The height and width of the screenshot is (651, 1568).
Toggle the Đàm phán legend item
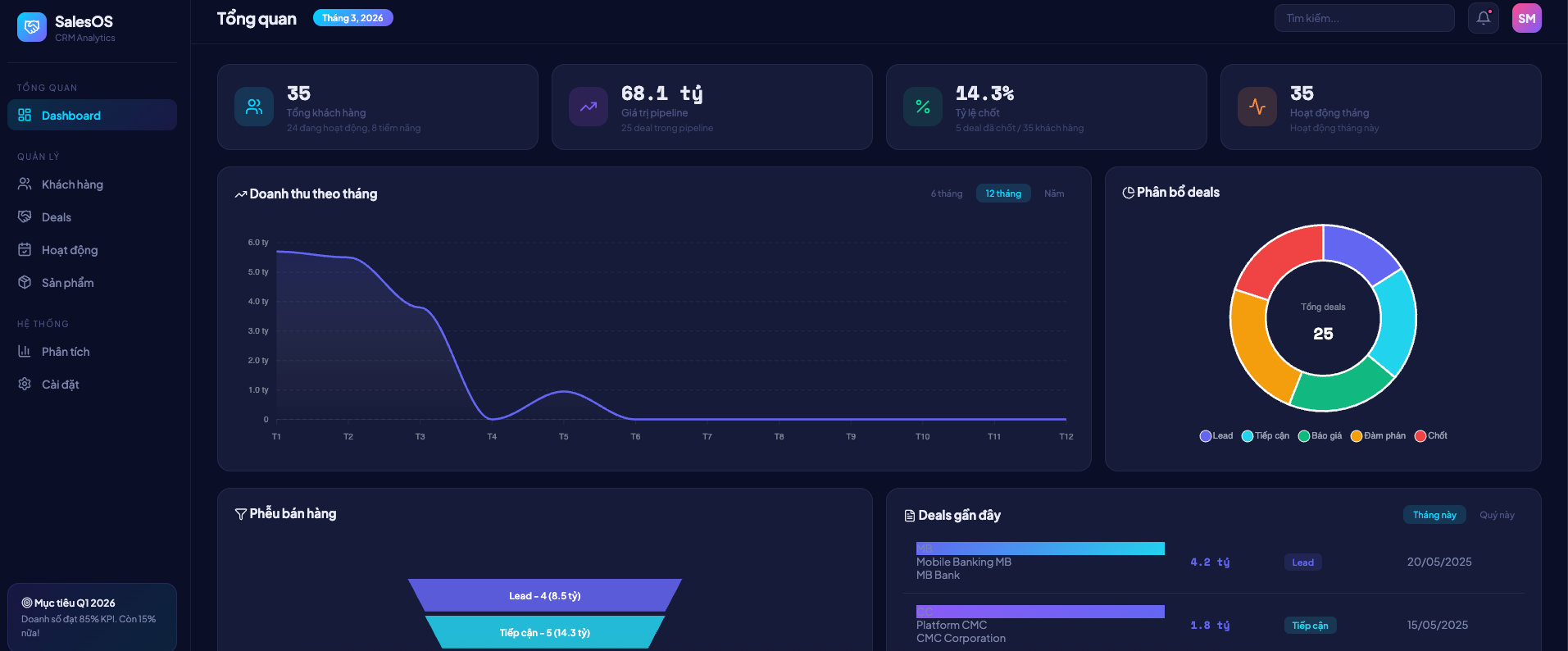1378,436
